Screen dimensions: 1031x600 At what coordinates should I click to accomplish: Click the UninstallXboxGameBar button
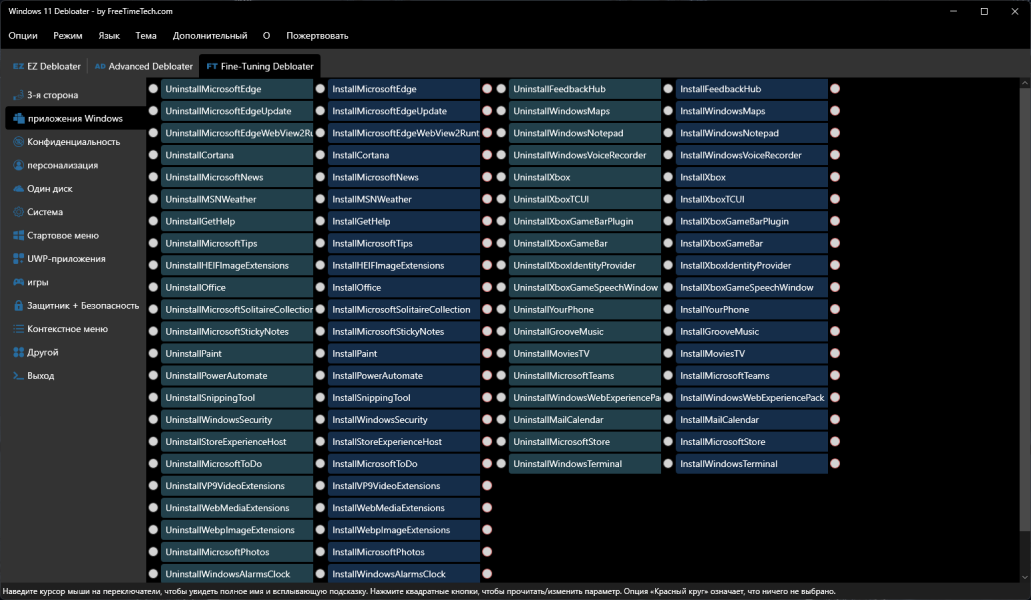585,243
